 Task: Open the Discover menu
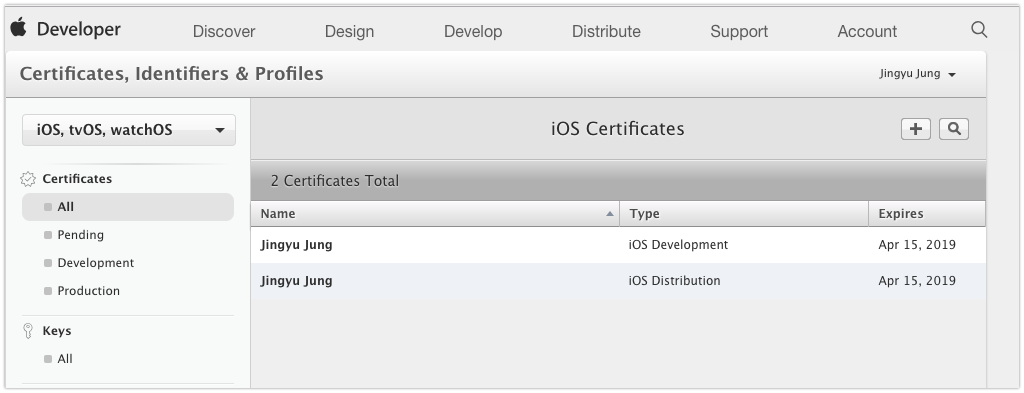[224, 31]
